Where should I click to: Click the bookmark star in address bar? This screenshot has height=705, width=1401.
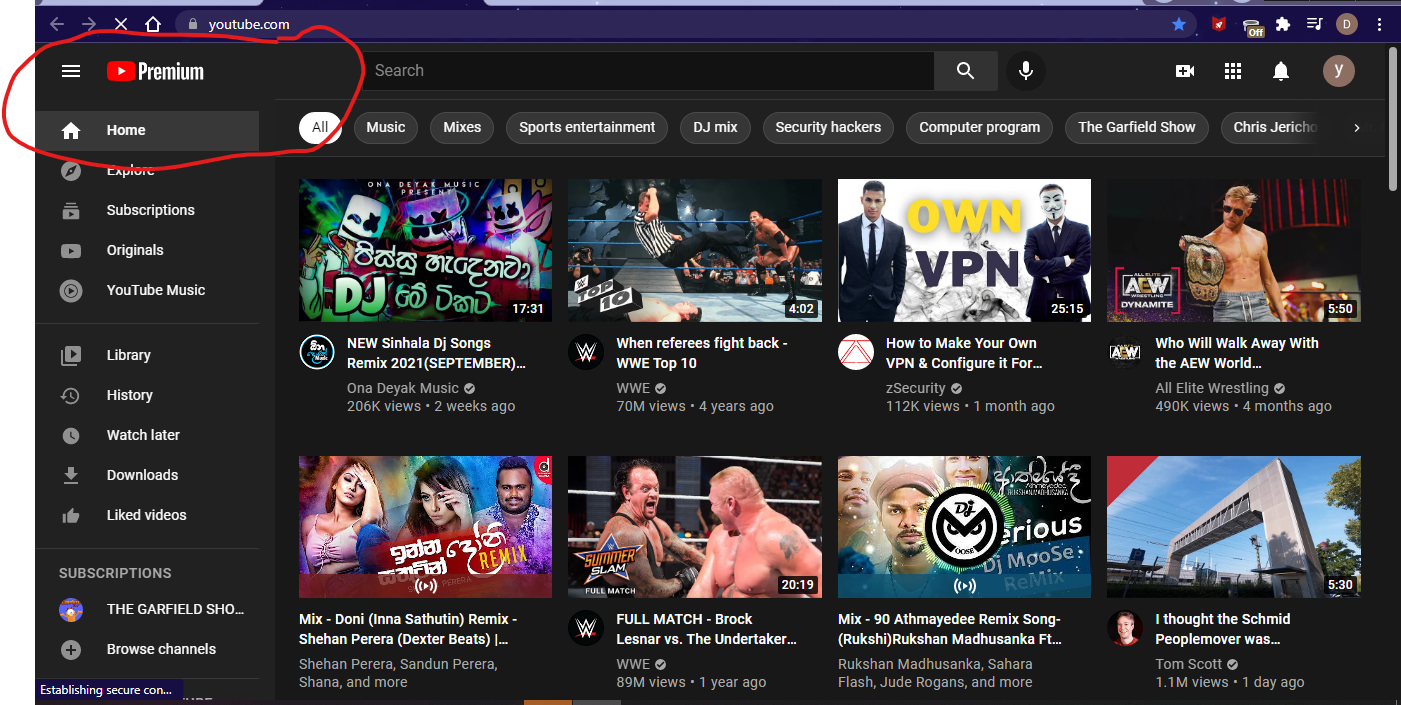pos(1179,24)
